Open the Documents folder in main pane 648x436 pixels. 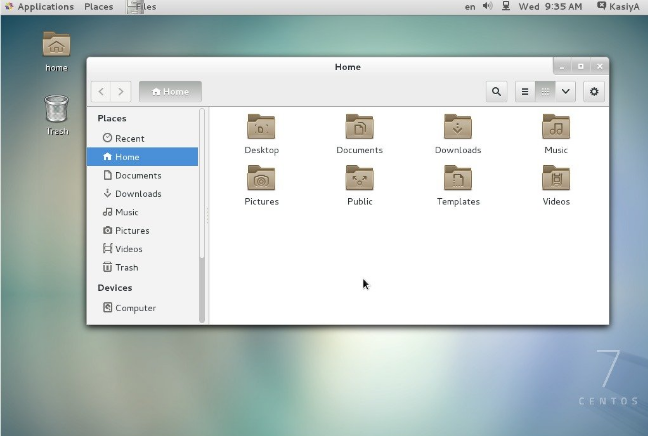point(360,127)
